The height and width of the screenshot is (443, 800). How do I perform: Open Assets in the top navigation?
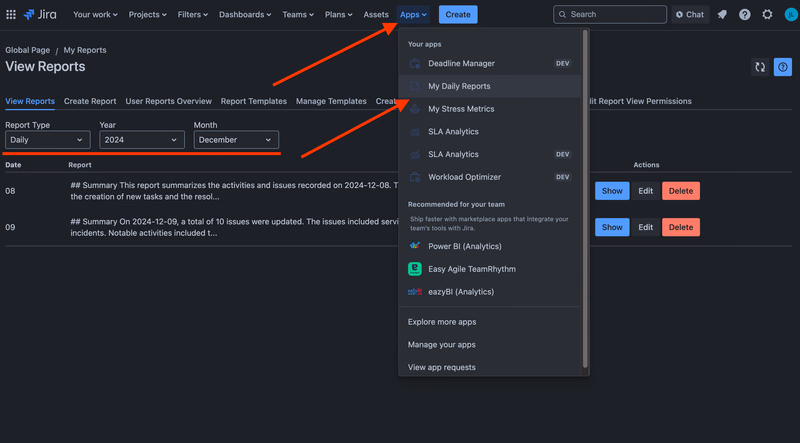(x=376, y=14)
